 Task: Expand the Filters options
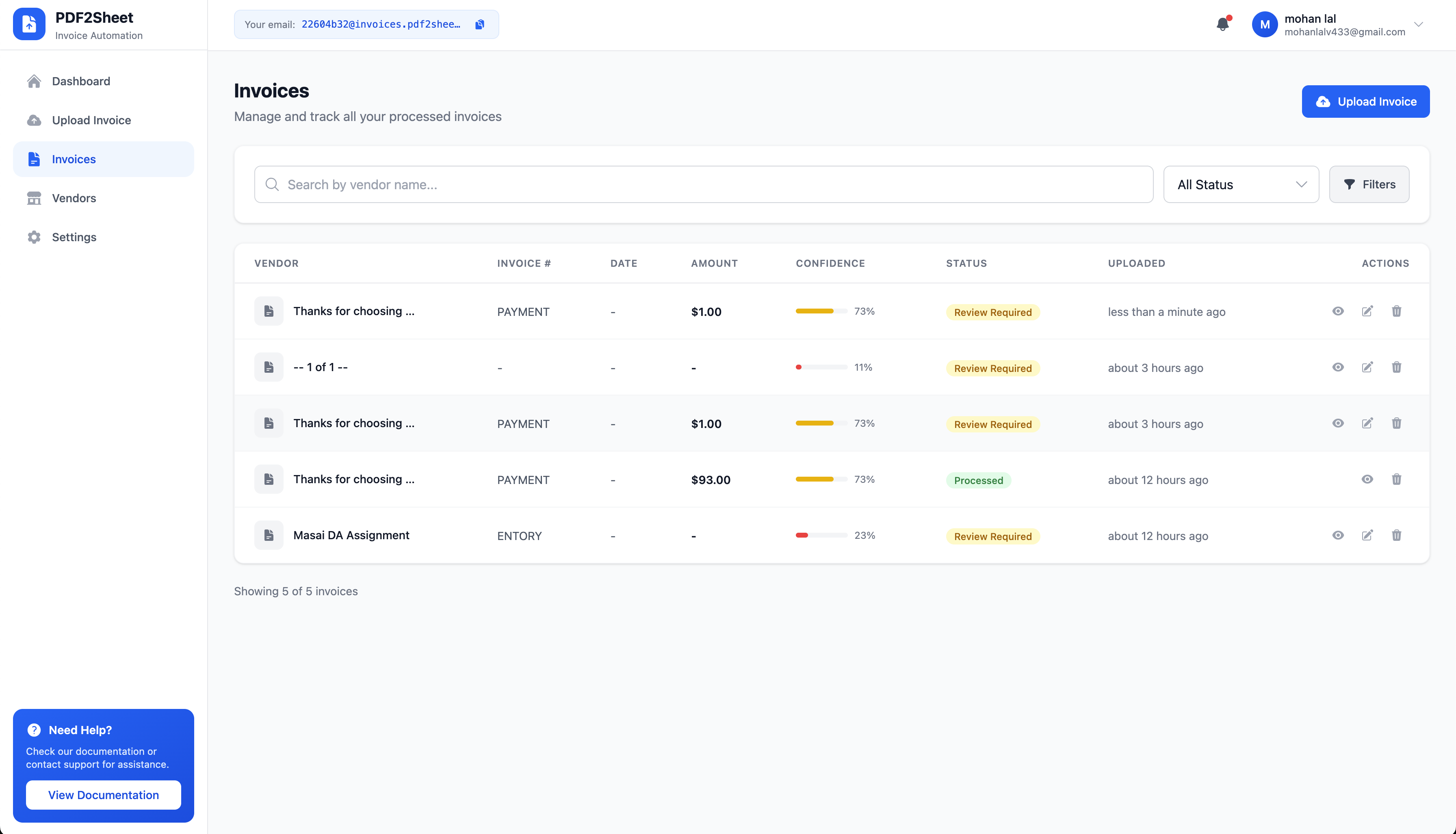1369,184
